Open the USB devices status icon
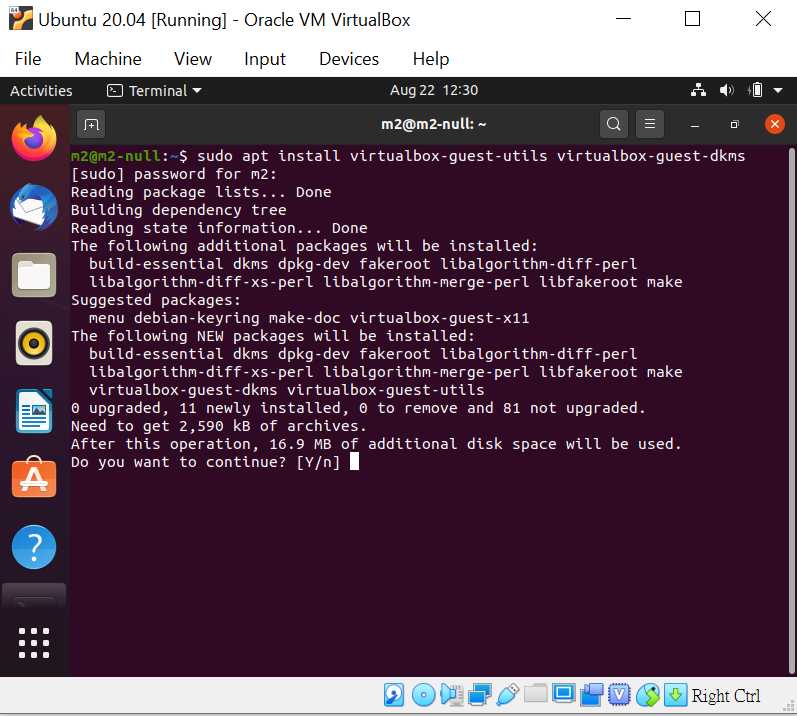Screen dimensions: 797x716 (507, 695)
